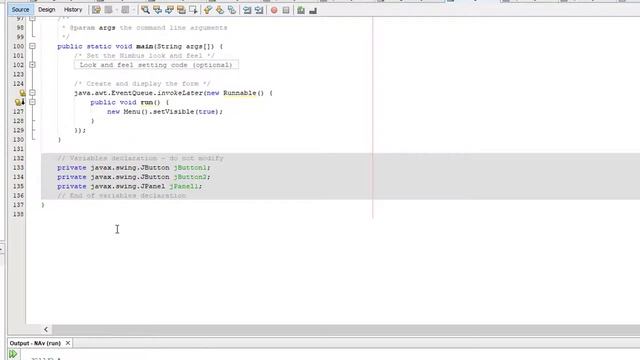Click the 'run' method name at line 126
640x360 pixels.
tap(147, 102)
